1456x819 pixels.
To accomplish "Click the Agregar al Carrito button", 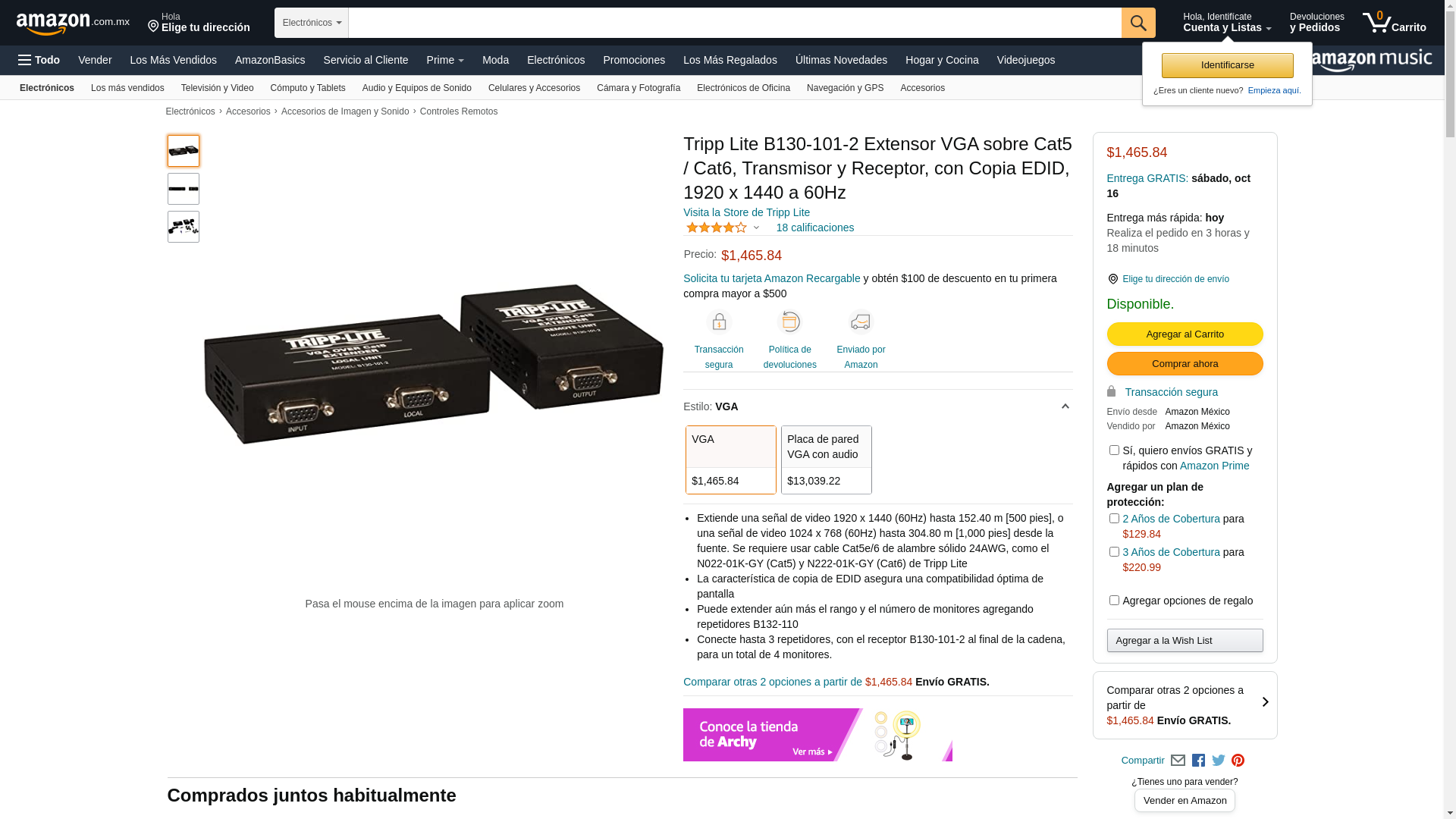I will [1185, 334].
